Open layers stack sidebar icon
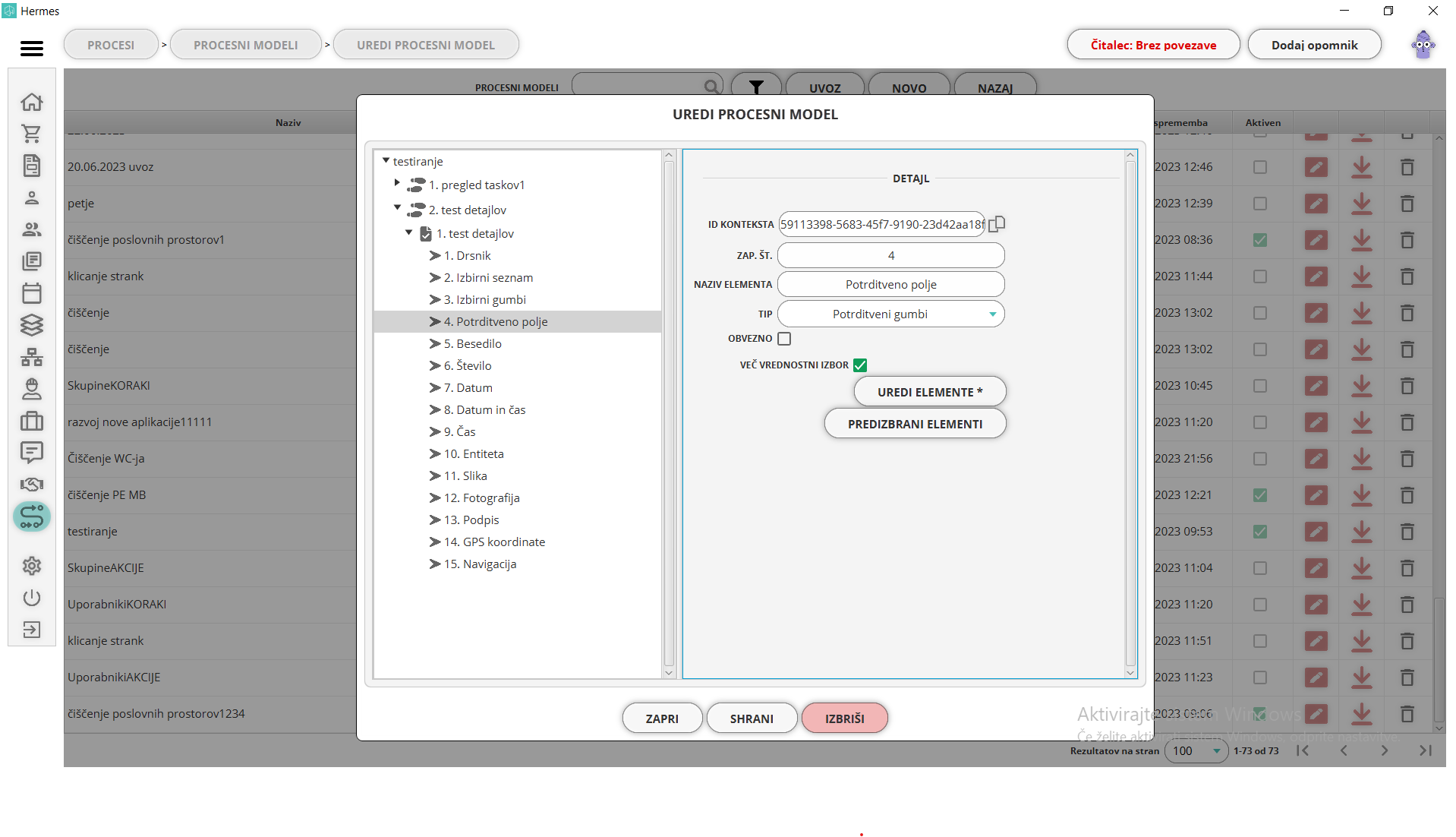 coord(32,325)
